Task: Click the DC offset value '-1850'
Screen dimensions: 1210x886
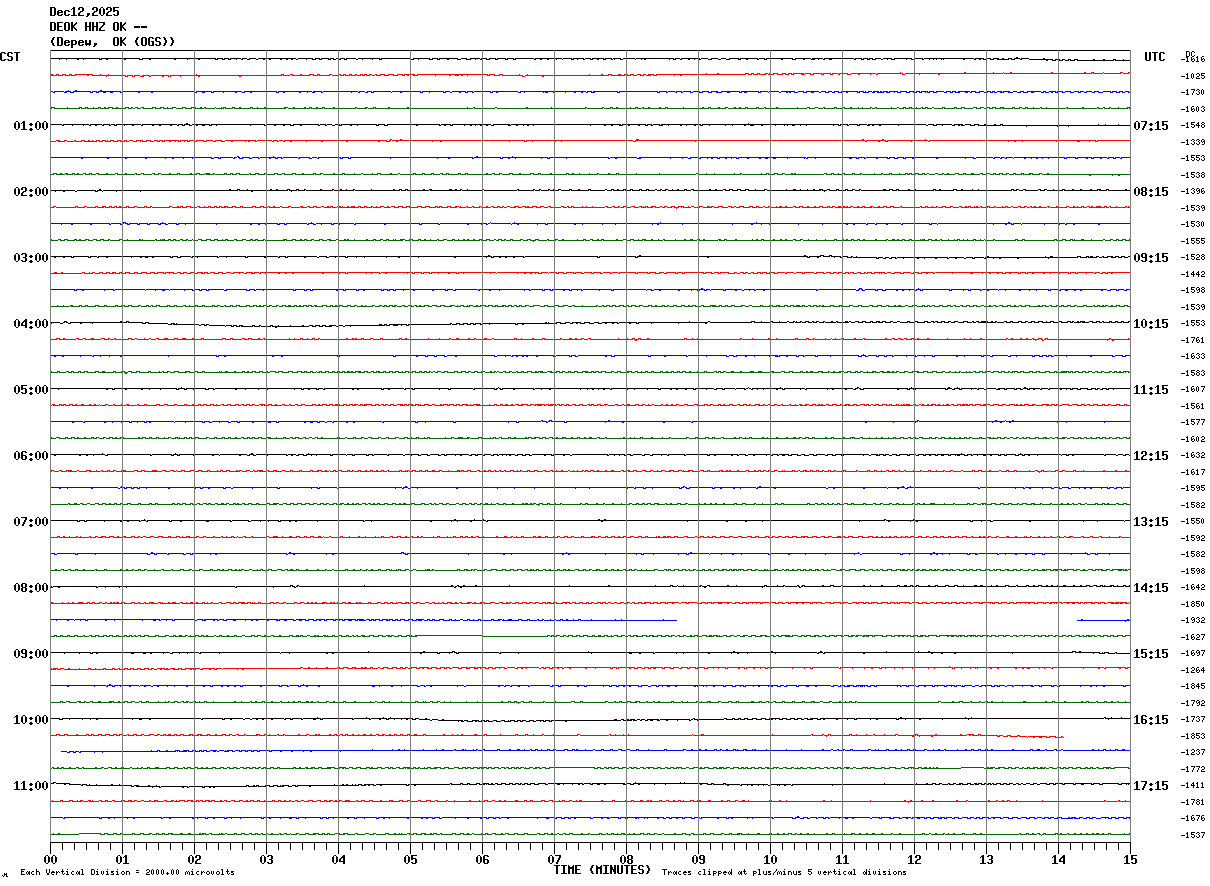Action: click(x=1193, y=604)
